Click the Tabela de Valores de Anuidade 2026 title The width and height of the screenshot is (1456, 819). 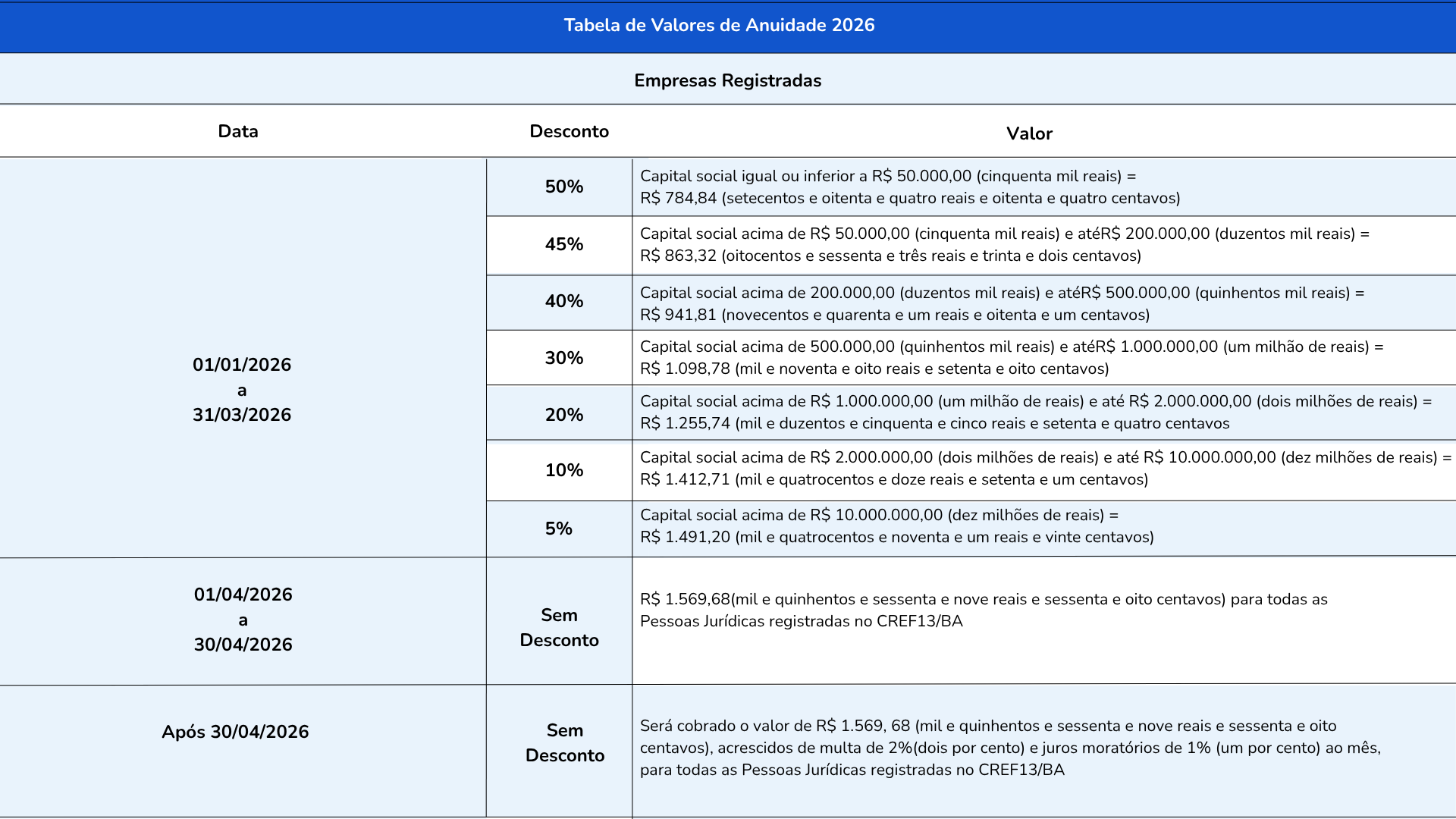[719, 25]
